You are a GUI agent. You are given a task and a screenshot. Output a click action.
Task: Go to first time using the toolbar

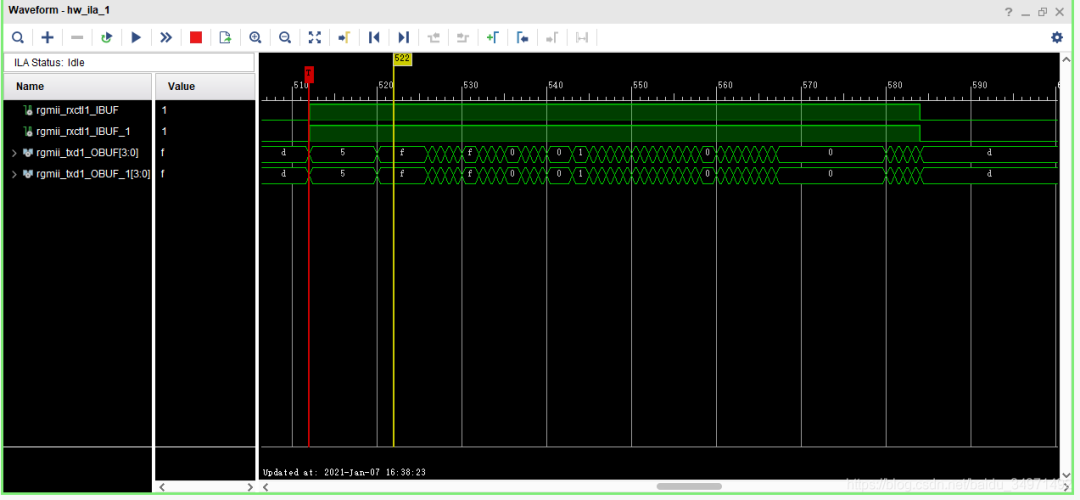tap(374, 37)
